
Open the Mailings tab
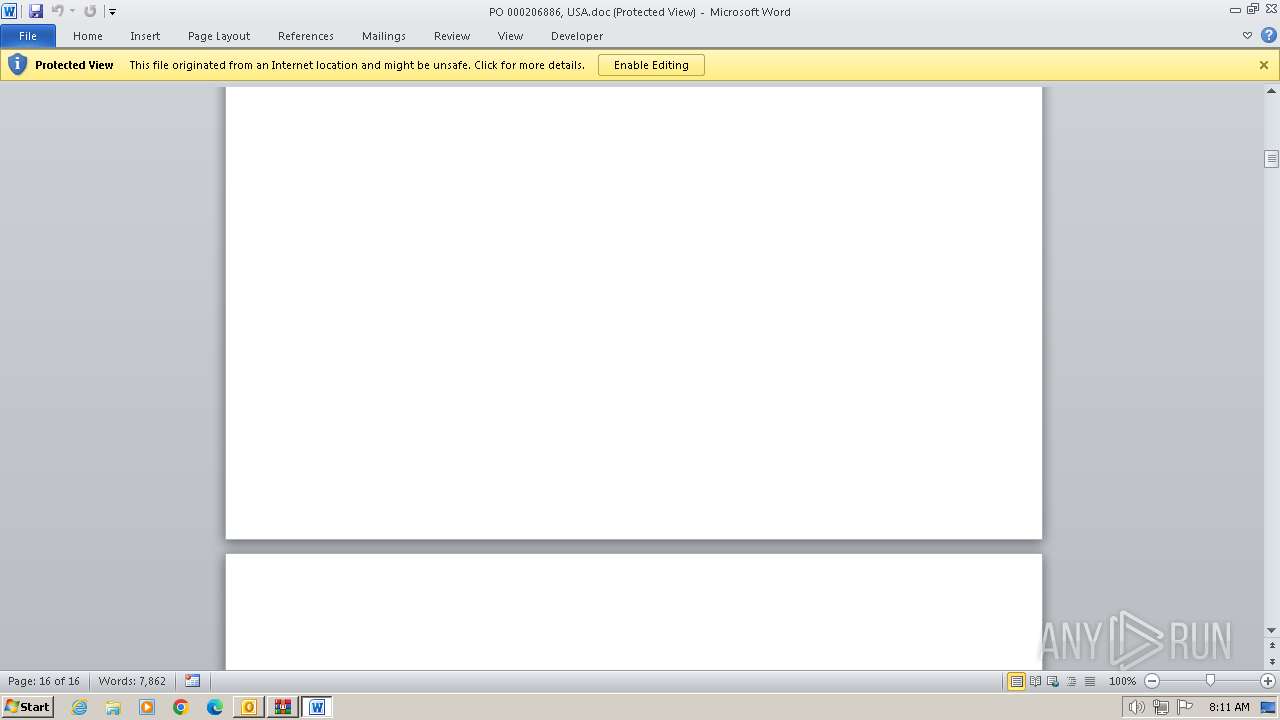pos(384,36)
